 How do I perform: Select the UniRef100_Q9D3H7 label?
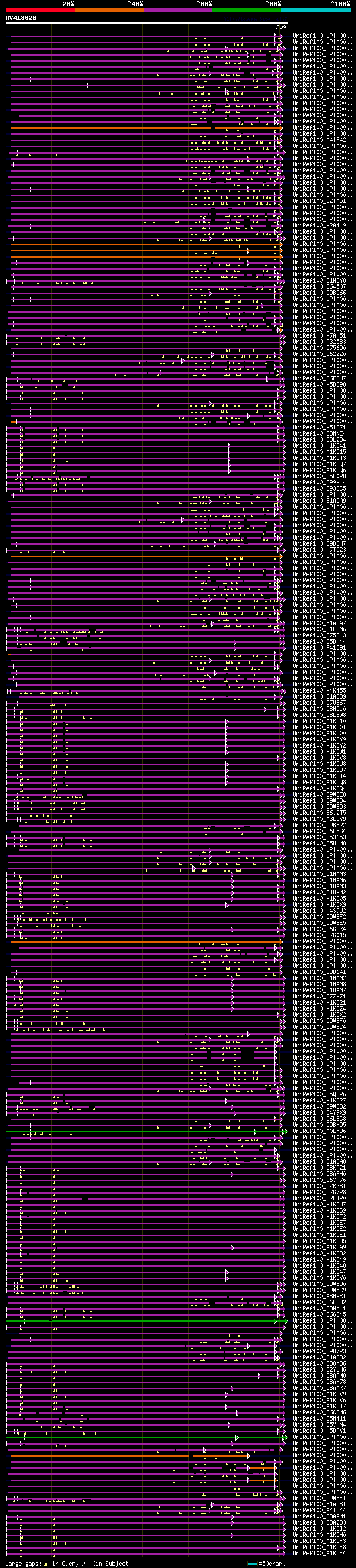click(319, 543)
